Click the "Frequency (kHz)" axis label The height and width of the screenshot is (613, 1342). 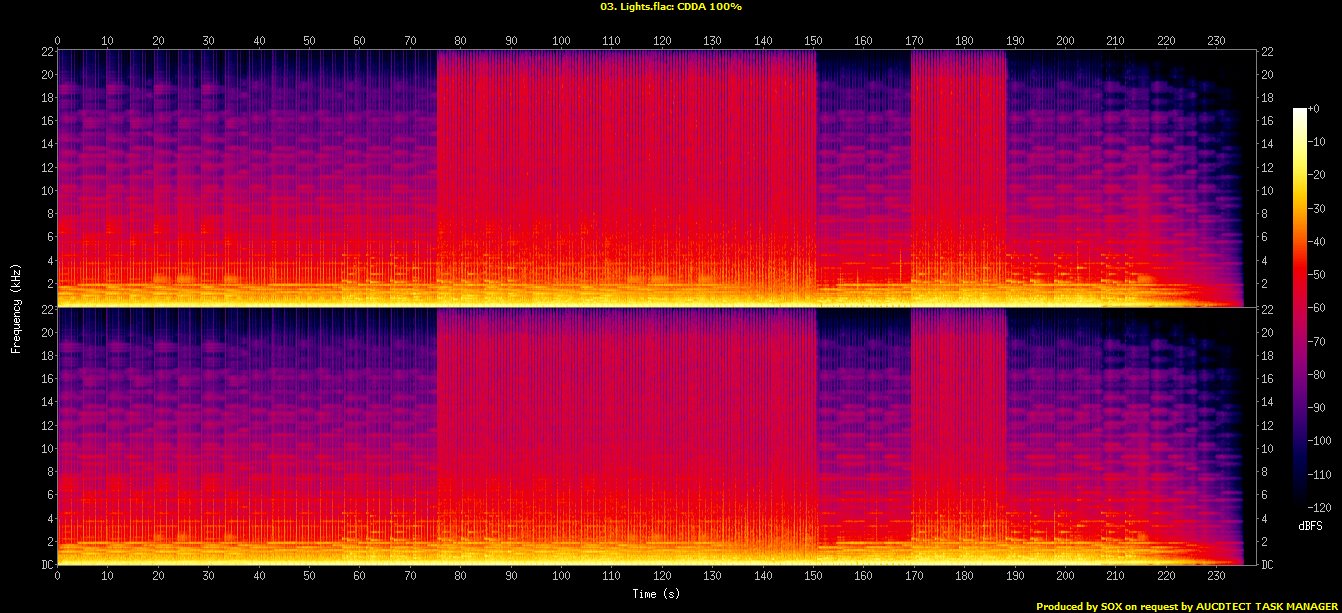pos(16,308)
